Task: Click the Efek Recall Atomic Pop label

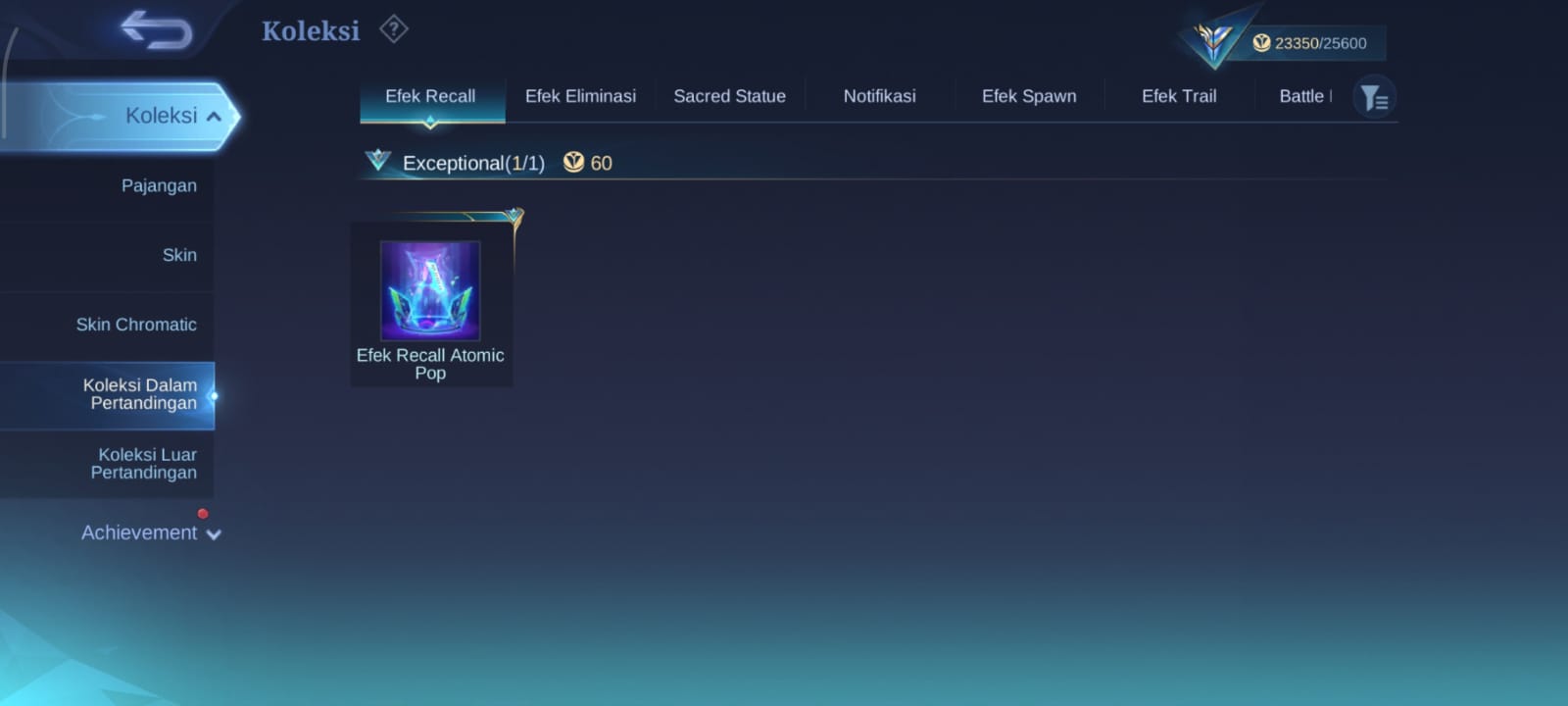Action: click(x=430, y=364)
